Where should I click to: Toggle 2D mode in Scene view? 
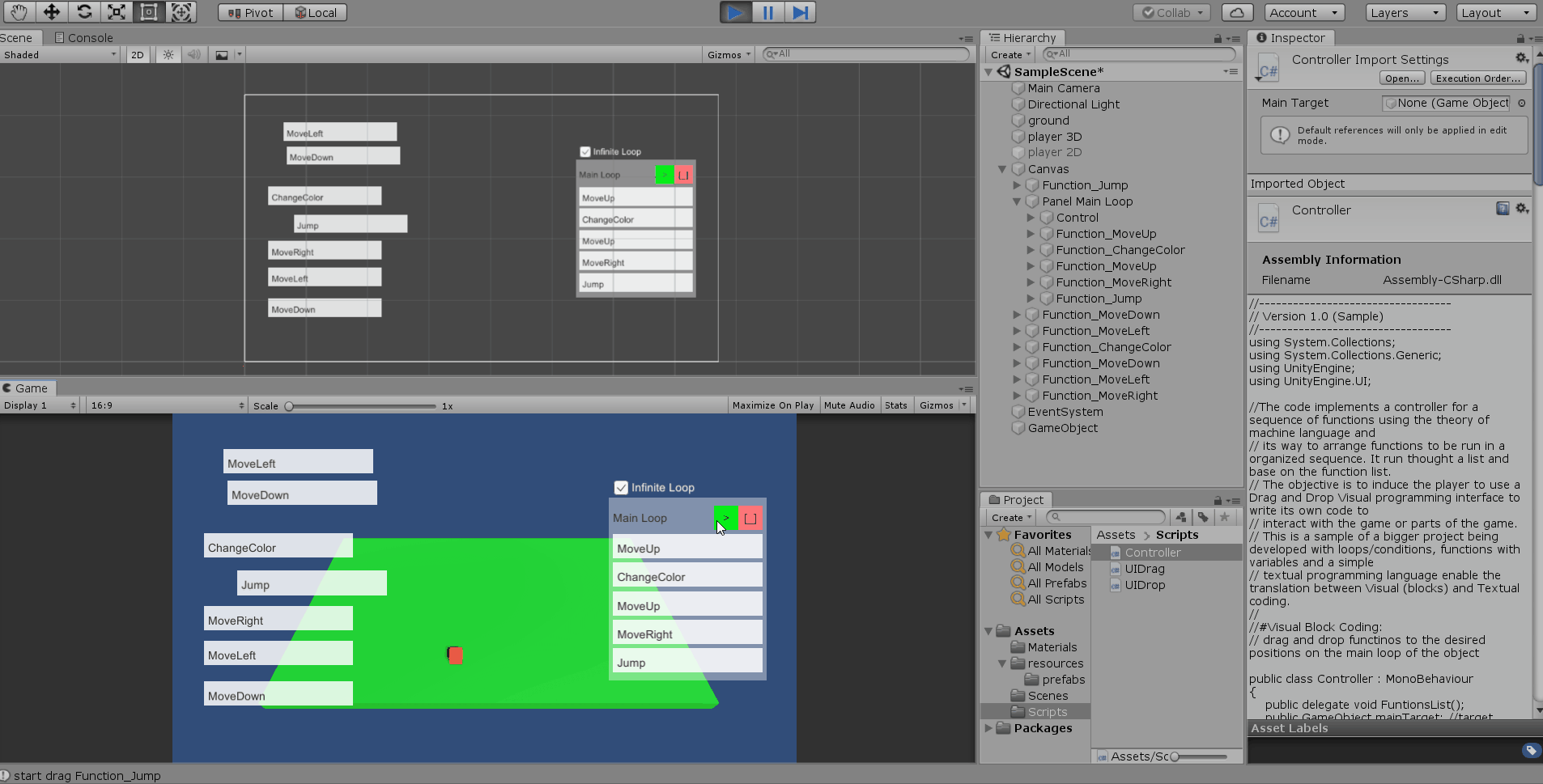[138, 55]
